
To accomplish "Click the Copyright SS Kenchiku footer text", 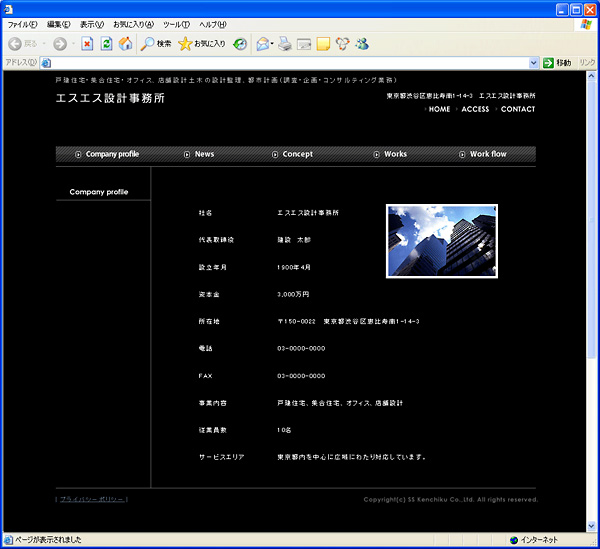I will pyautogui.click(x=451, y=500).
